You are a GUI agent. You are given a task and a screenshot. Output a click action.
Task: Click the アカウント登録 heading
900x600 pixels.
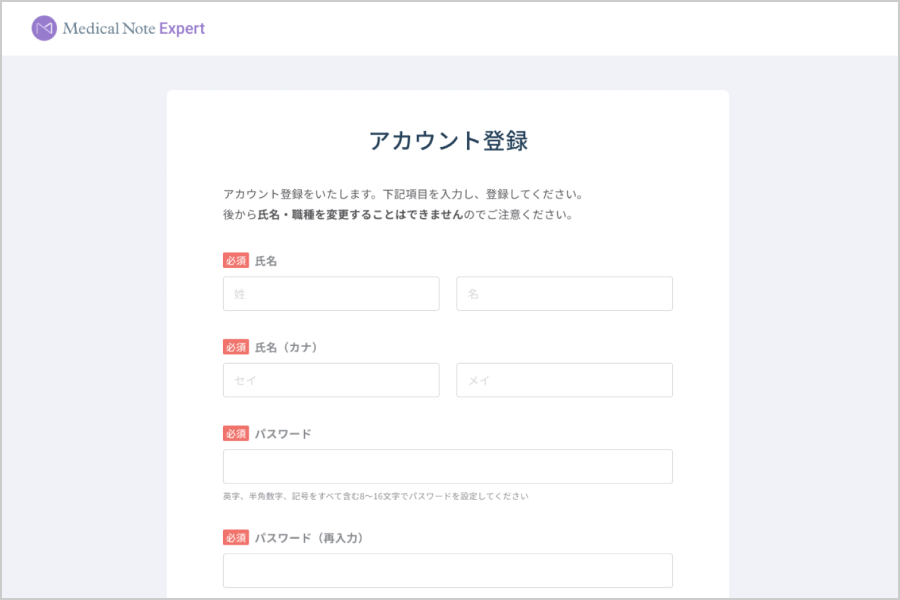[x=448, y=141]
